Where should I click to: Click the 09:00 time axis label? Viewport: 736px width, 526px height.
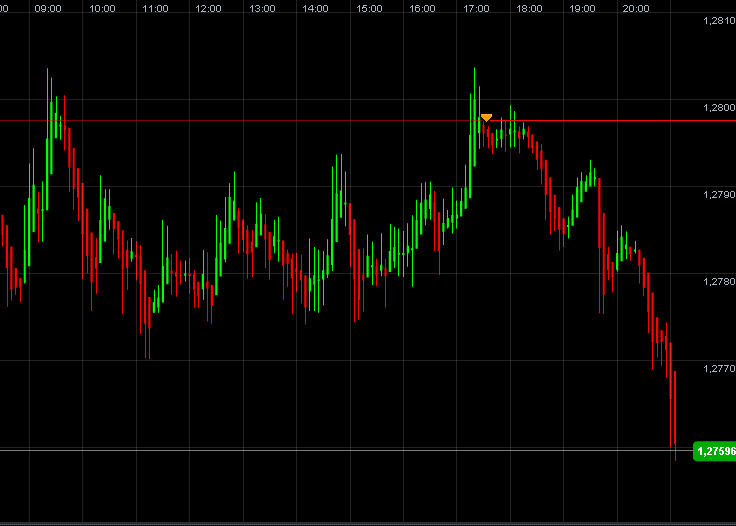coord(48,8)
